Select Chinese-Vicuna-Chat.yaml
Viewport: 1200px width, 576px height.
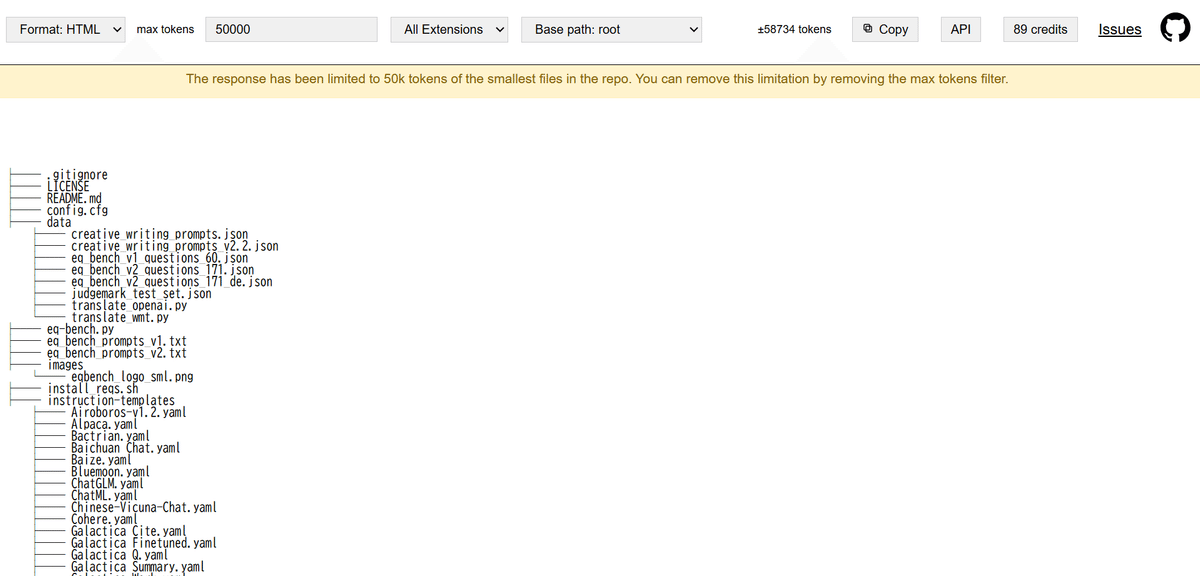tap(144, 508)
